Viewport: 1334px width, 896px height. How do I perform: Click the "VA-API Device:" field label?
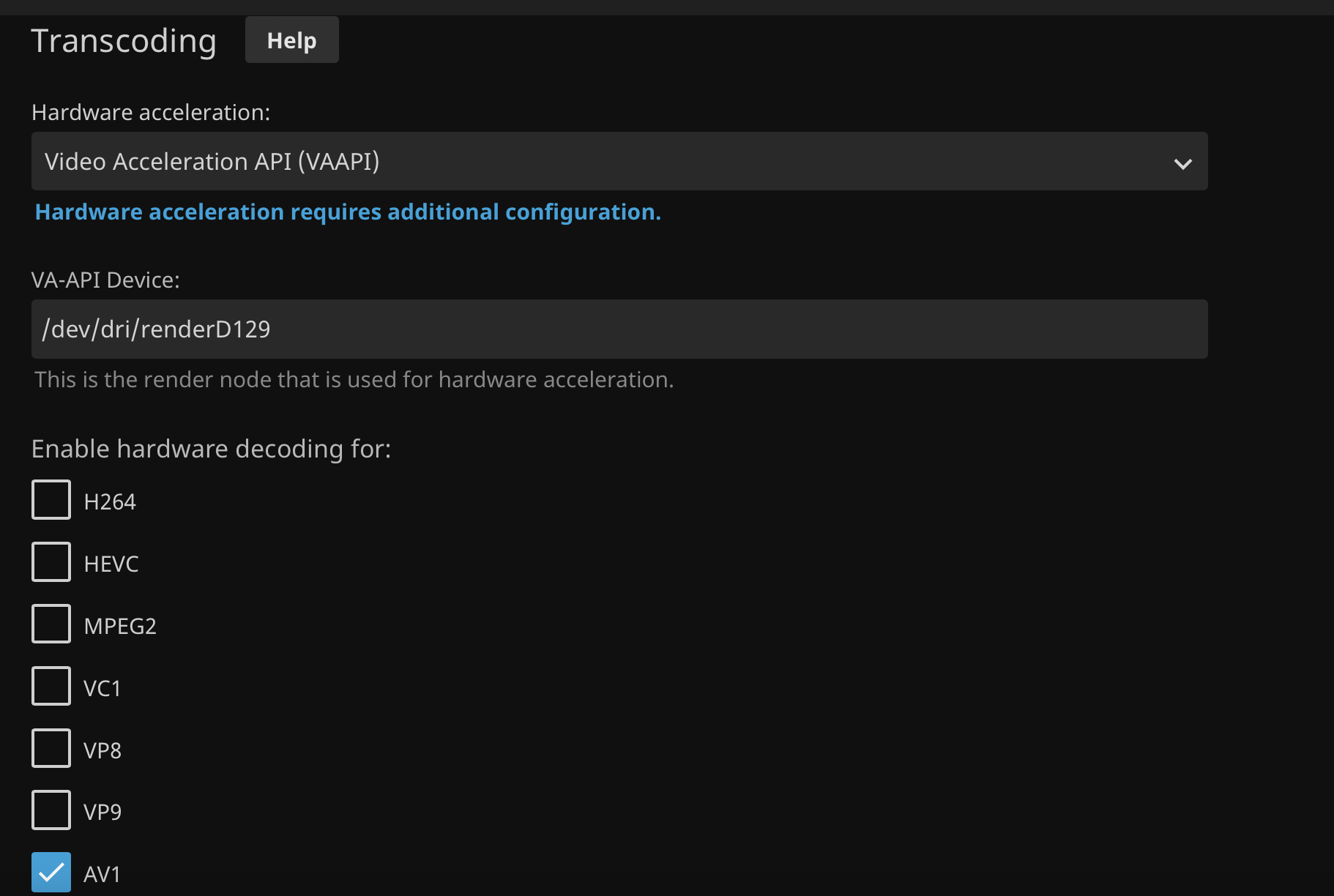[x=105, y=280]
